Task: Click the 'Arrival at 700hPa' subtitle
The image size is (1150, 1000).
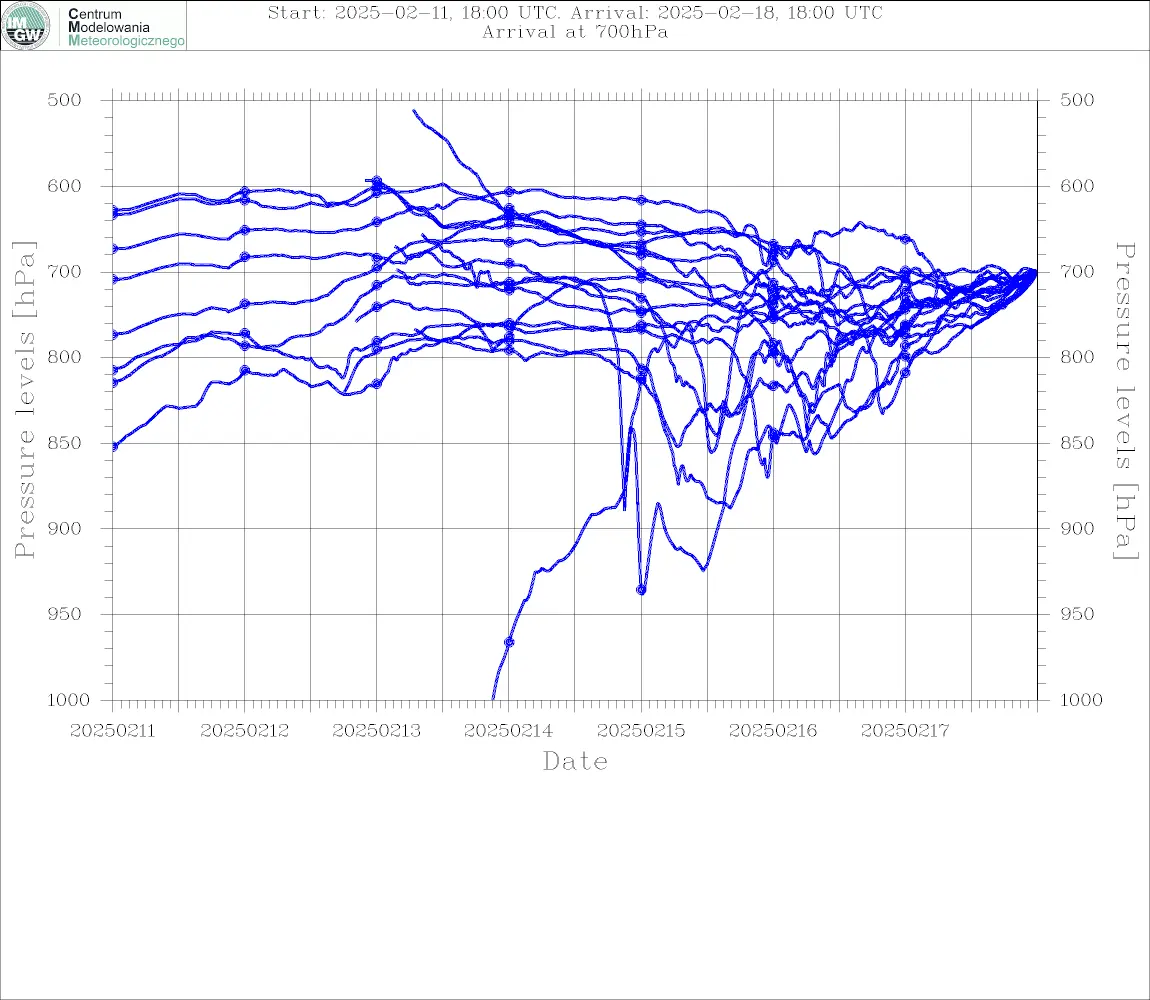Action: (x=575, y=32)
